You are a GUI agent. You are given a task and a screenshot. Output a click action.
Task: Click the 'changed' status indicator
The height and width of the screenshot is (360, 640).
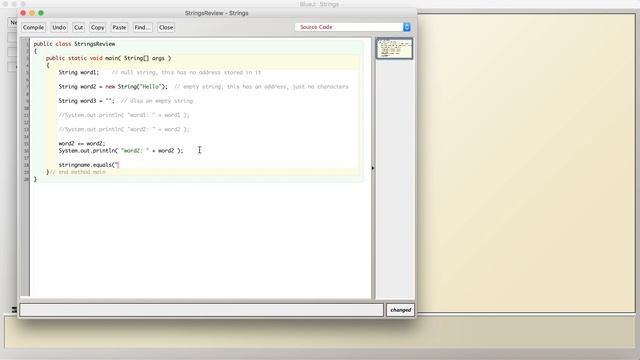coord(400,310)
